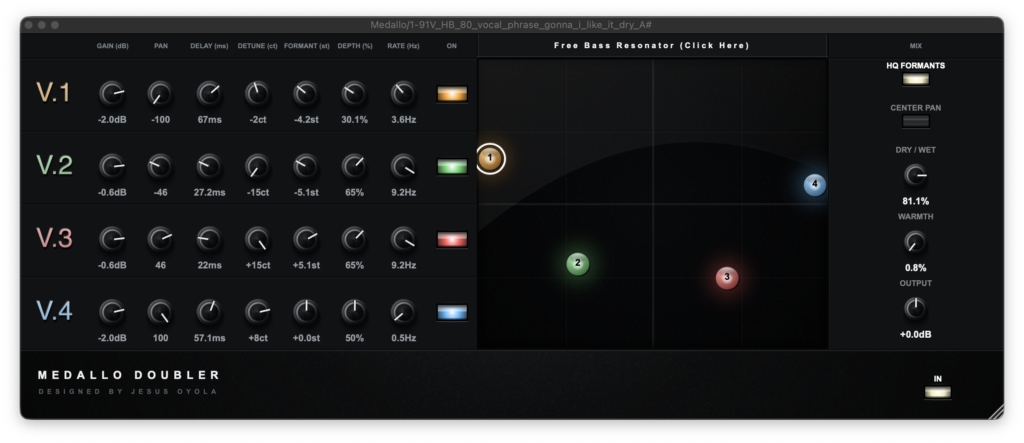
Task: Click the V.1 delay knob
Action: pyautogui.click(x=209, y=94)
